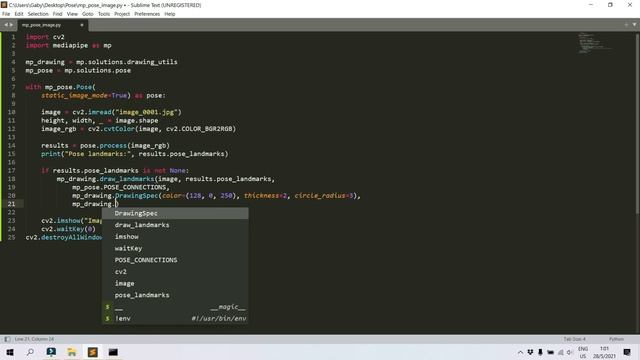
Task: Place cursor on the import mediapipe line
Action: [69, 45]
